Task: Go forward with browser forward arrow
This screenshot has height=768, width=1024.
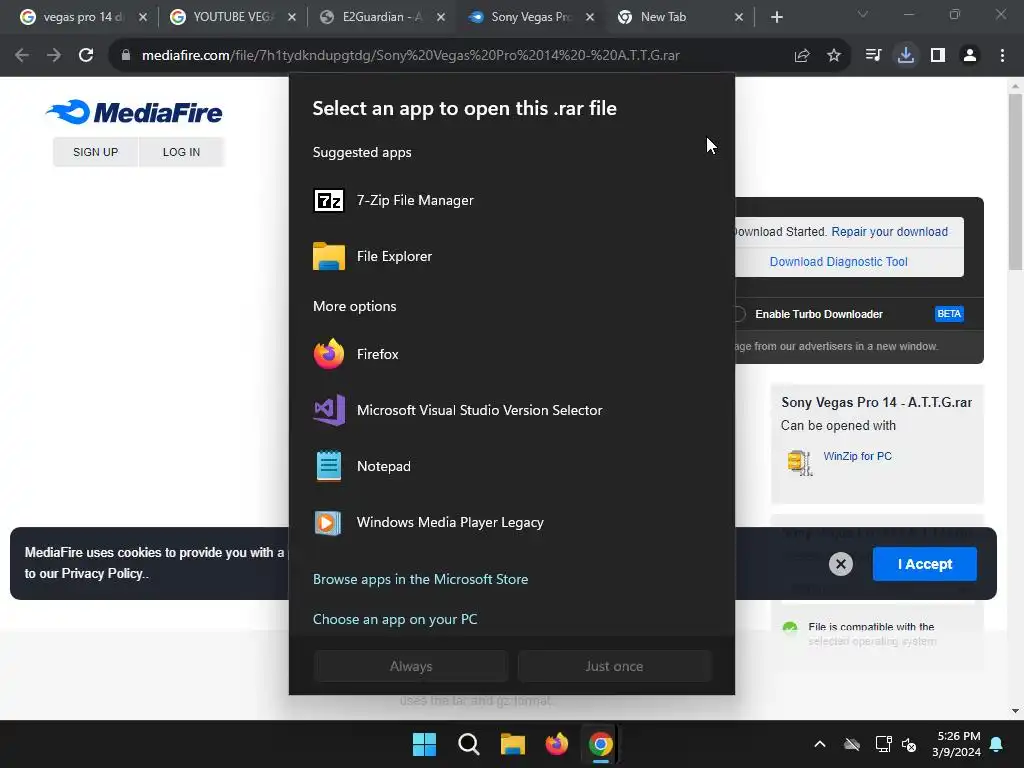Action: click(x=54, y=56)
